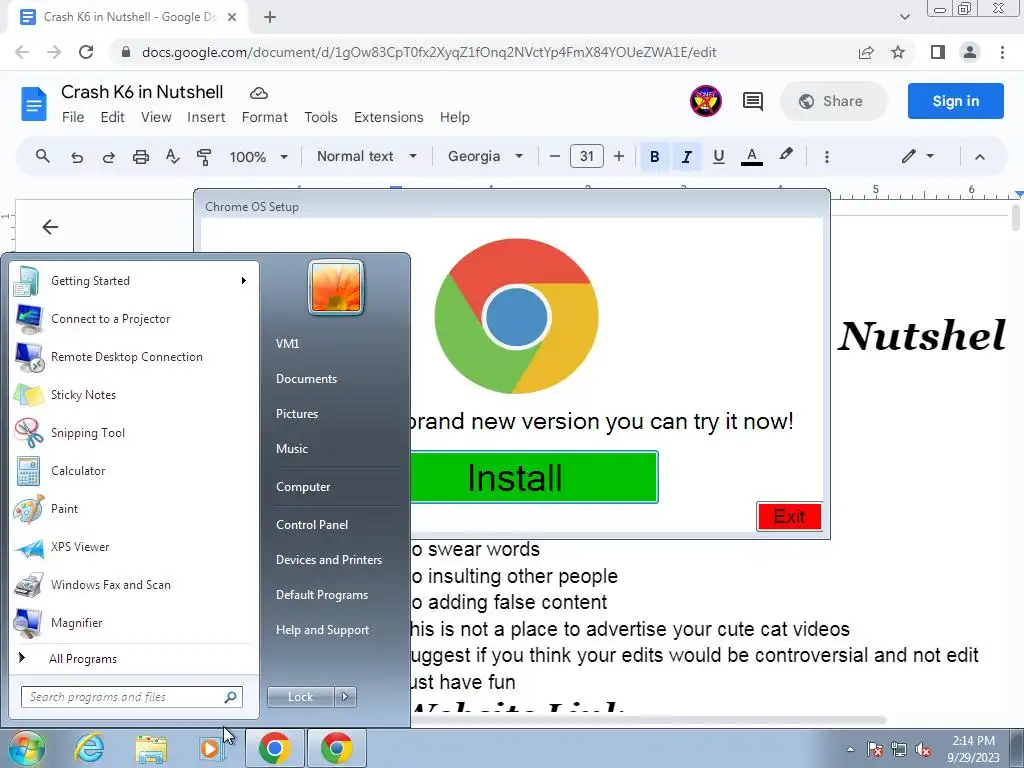Open Control Panel from Start menu
The width and height of the screenshot is (1024, 768).
point(312,524)
